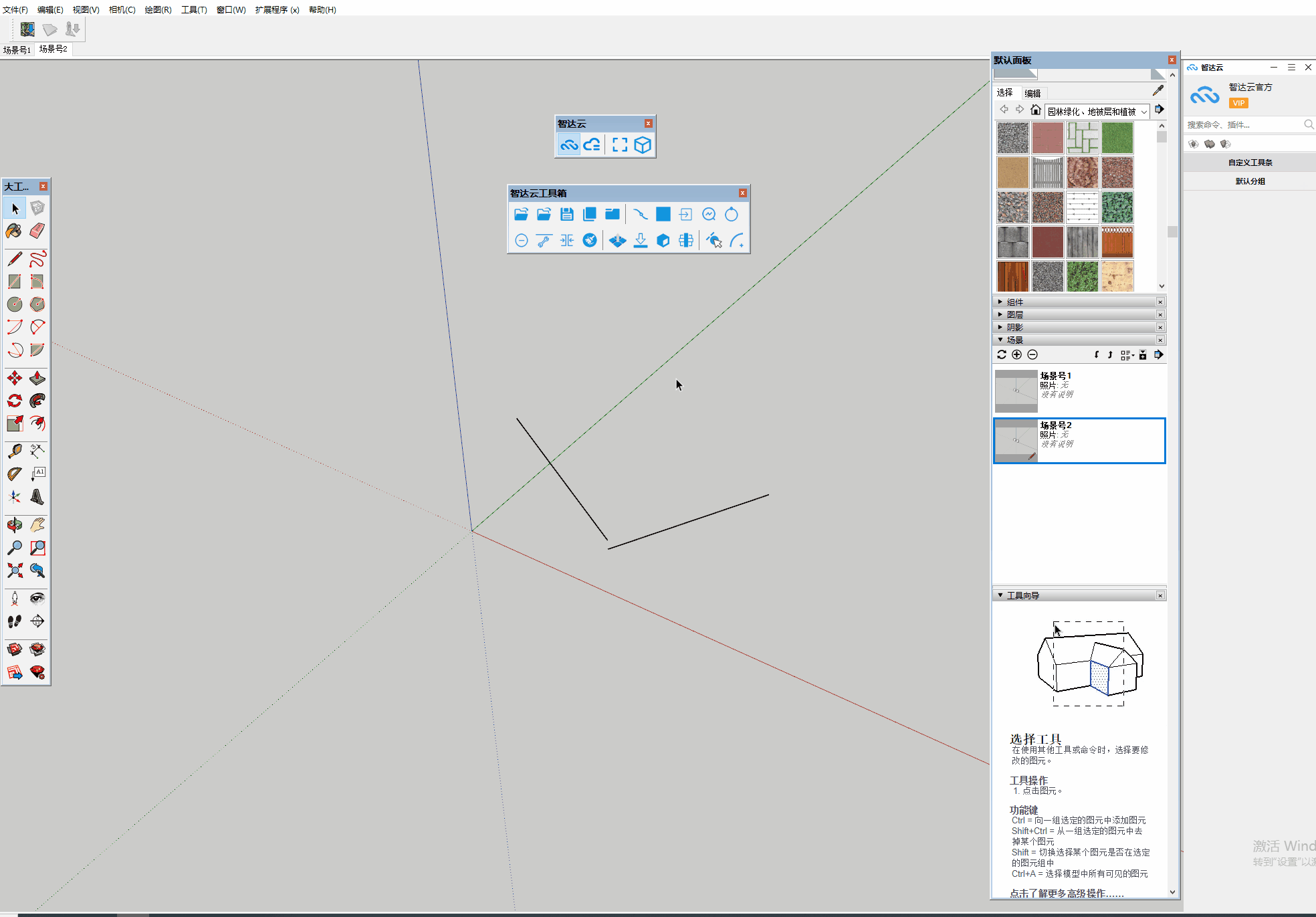The image size is (1316, 917).
Task: Open the 园林绿化 material category dropdown
Action: point(1144,112)
